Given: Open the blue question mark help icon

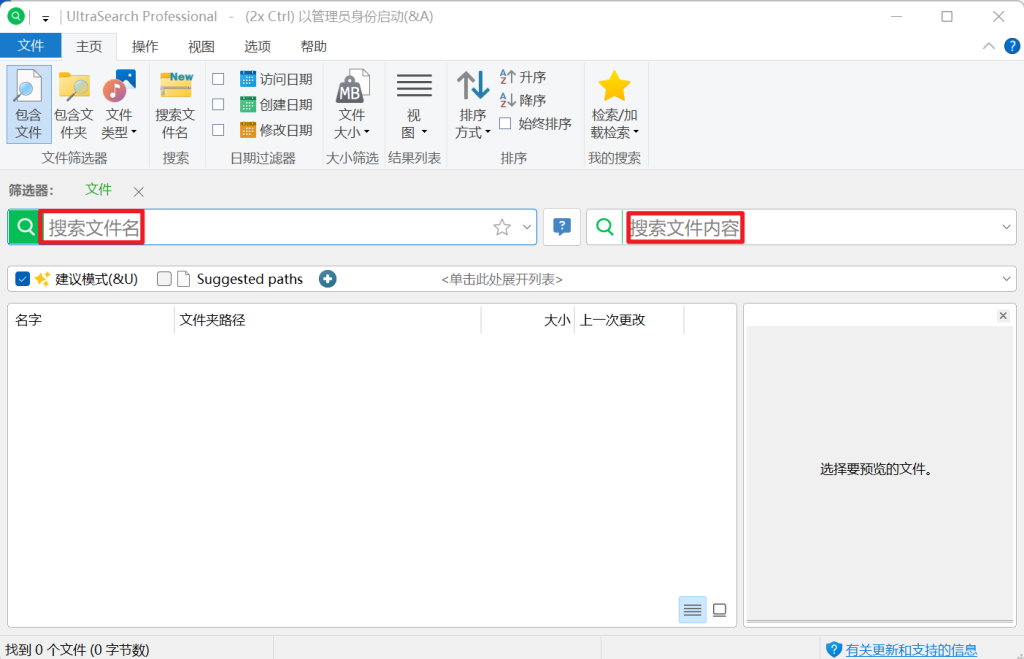Looking at the screenshot, I should point(561,227).
